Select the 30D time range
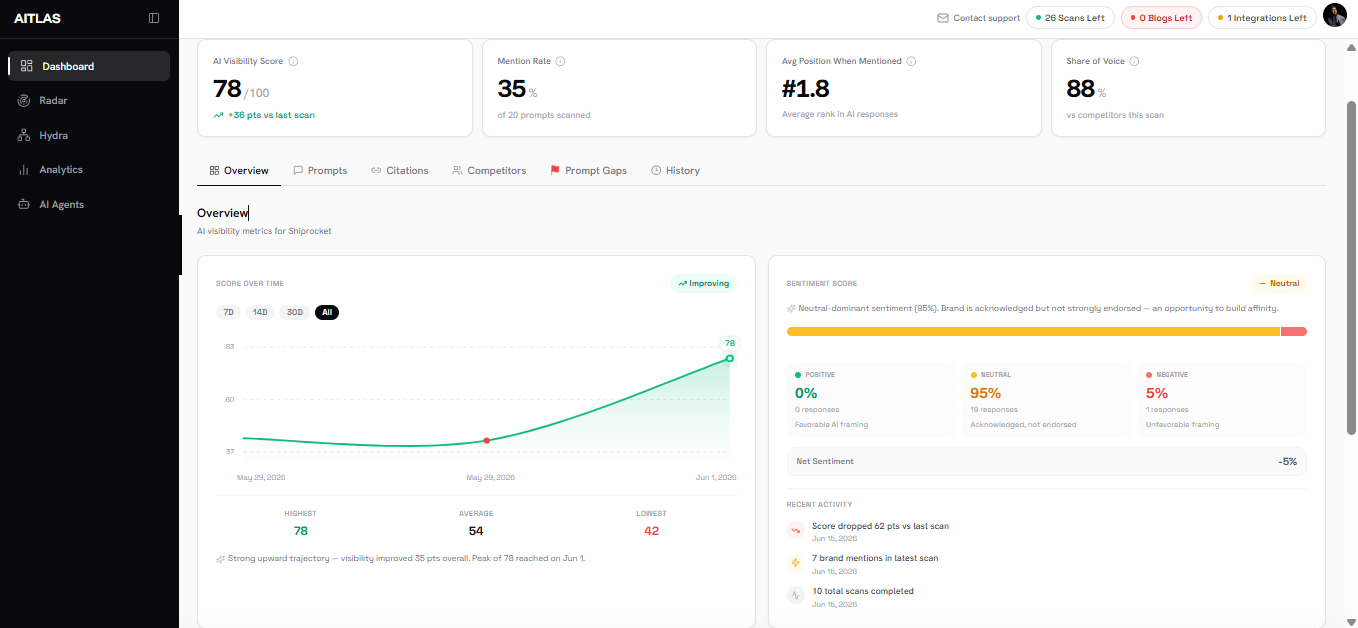Viewport: 1358px width, 628px height. 295,312
